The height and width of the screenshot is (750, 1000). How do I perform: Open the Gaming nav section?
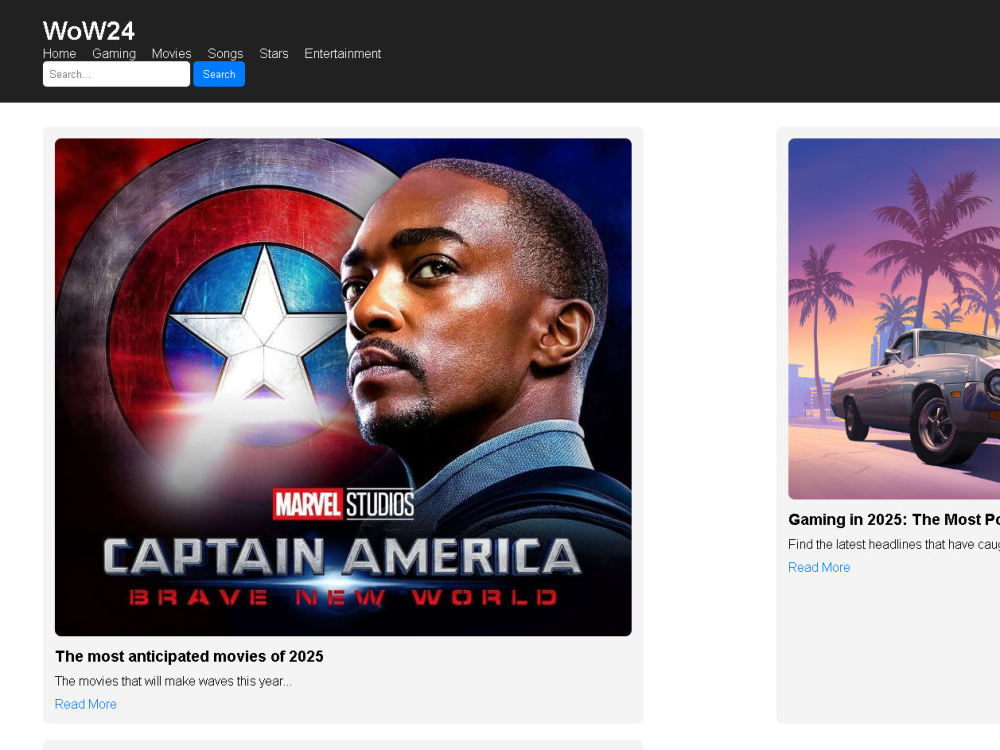tap(114, 54)
